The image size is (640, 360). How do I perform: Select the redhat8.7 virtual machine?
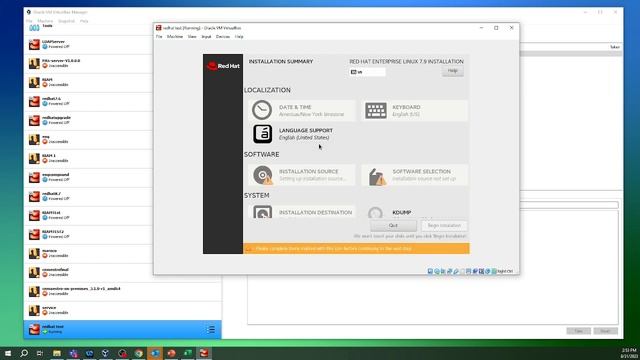point(122,196)
